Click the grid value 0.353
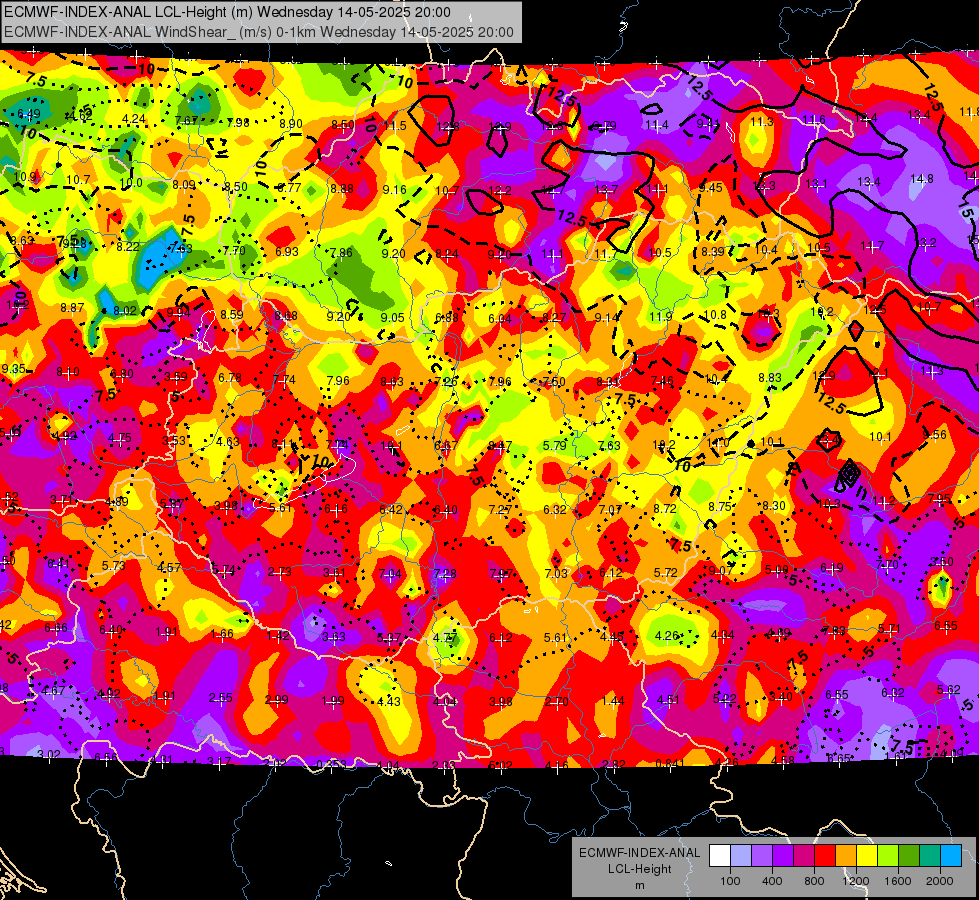Screen dimensions: 979x900 point(330,764)
